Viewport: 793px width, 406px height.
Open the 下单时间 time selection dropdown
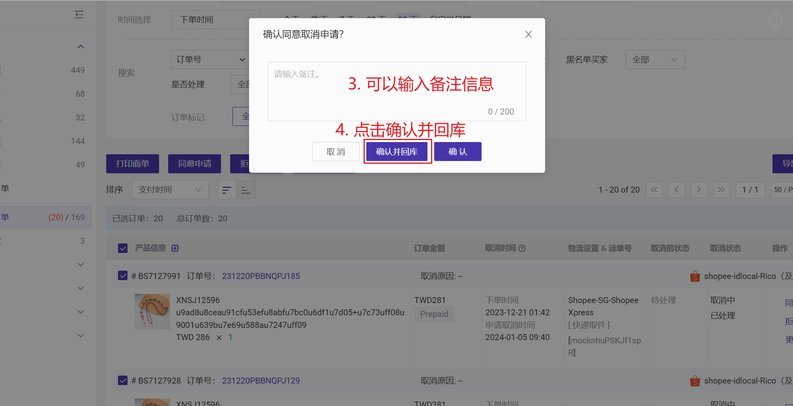coord(214,20)
